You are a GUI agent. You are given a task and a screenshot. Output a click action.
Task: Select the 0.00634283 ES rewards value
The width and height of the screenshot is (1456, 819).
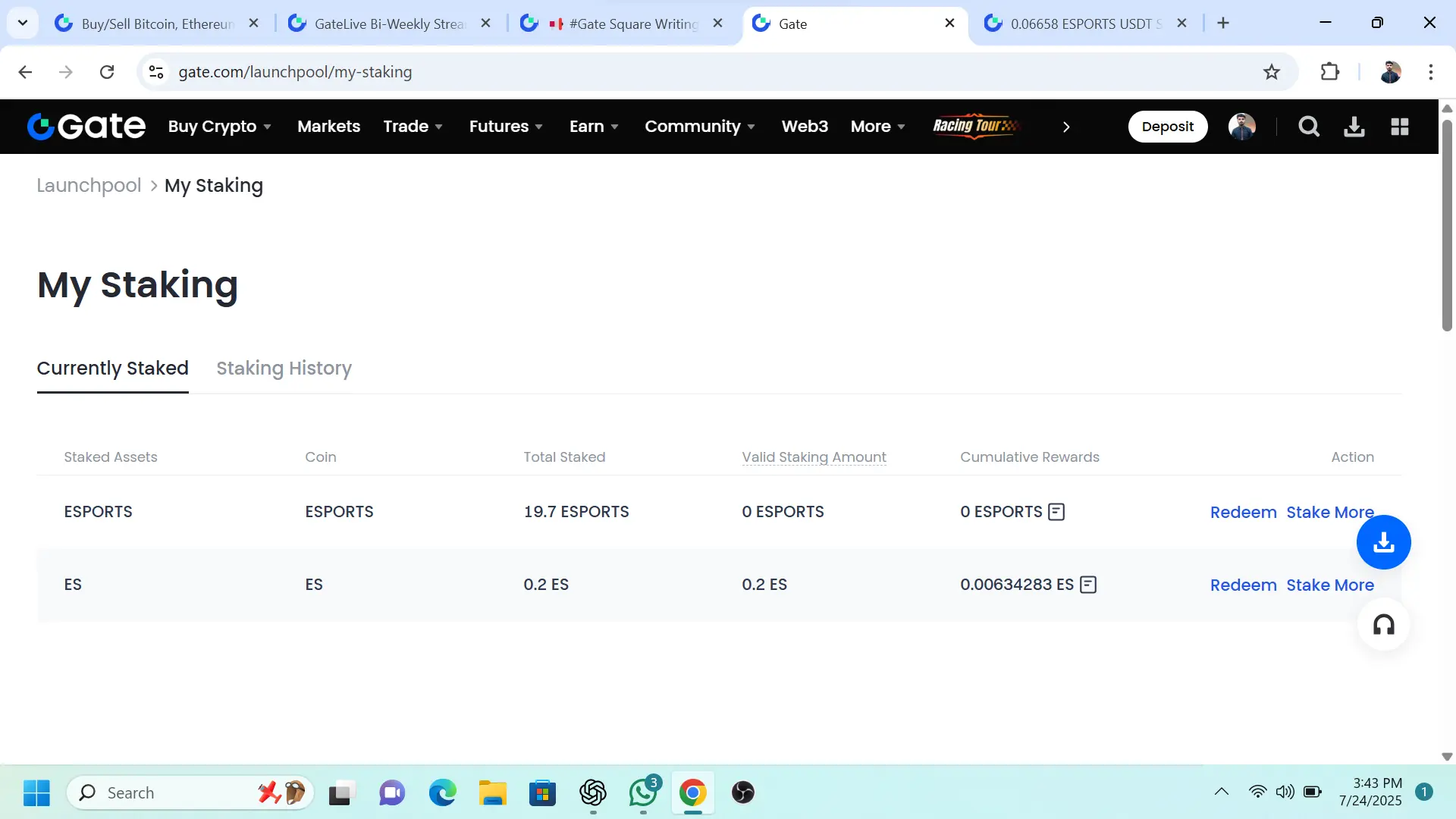coord(1017,585)
